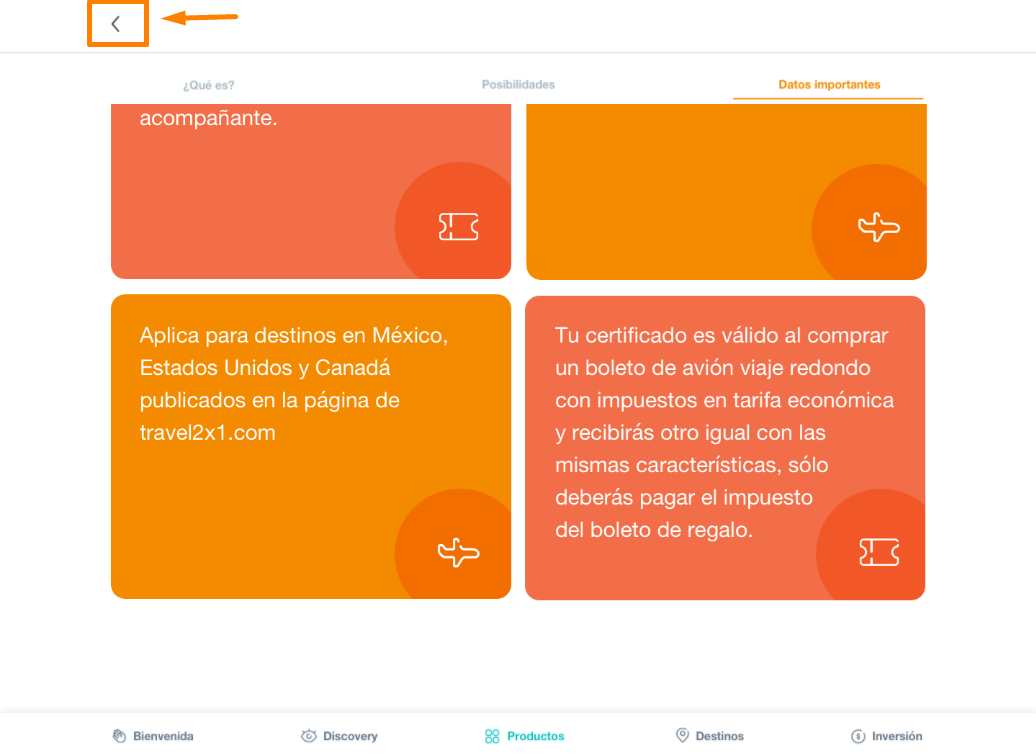Select Productos in the bottom navigation
Viewport: 1036px width, 755px height.
point(525,736)
